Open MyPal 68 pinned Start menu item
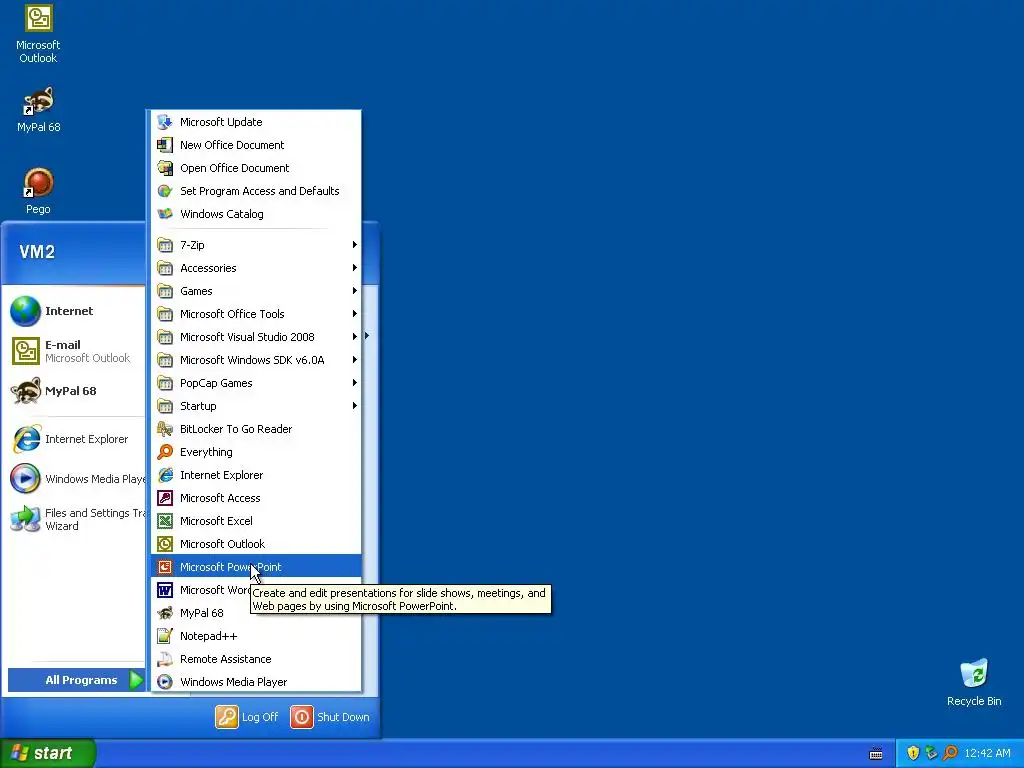The width and height of the screenshot is (1024, 768). [76, 391]
